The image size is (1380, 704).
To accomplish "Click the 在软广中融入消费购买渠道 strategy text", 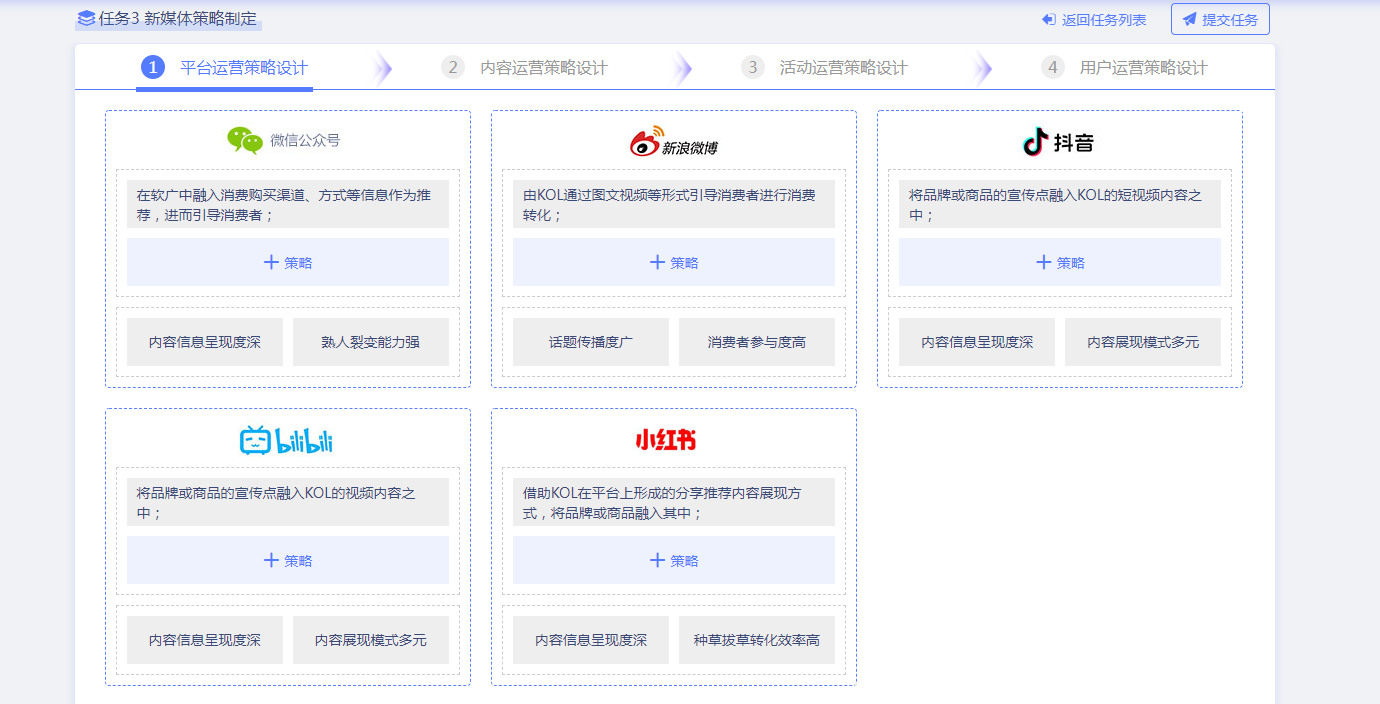I will (288, 204).
